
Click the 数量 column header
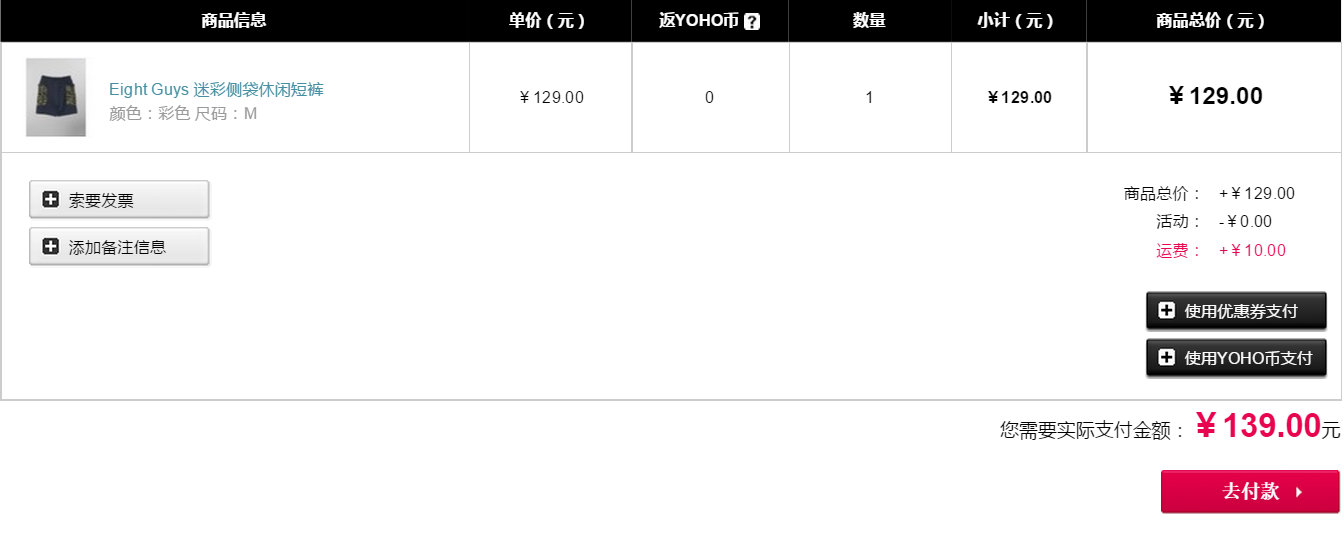click(869, 21)
